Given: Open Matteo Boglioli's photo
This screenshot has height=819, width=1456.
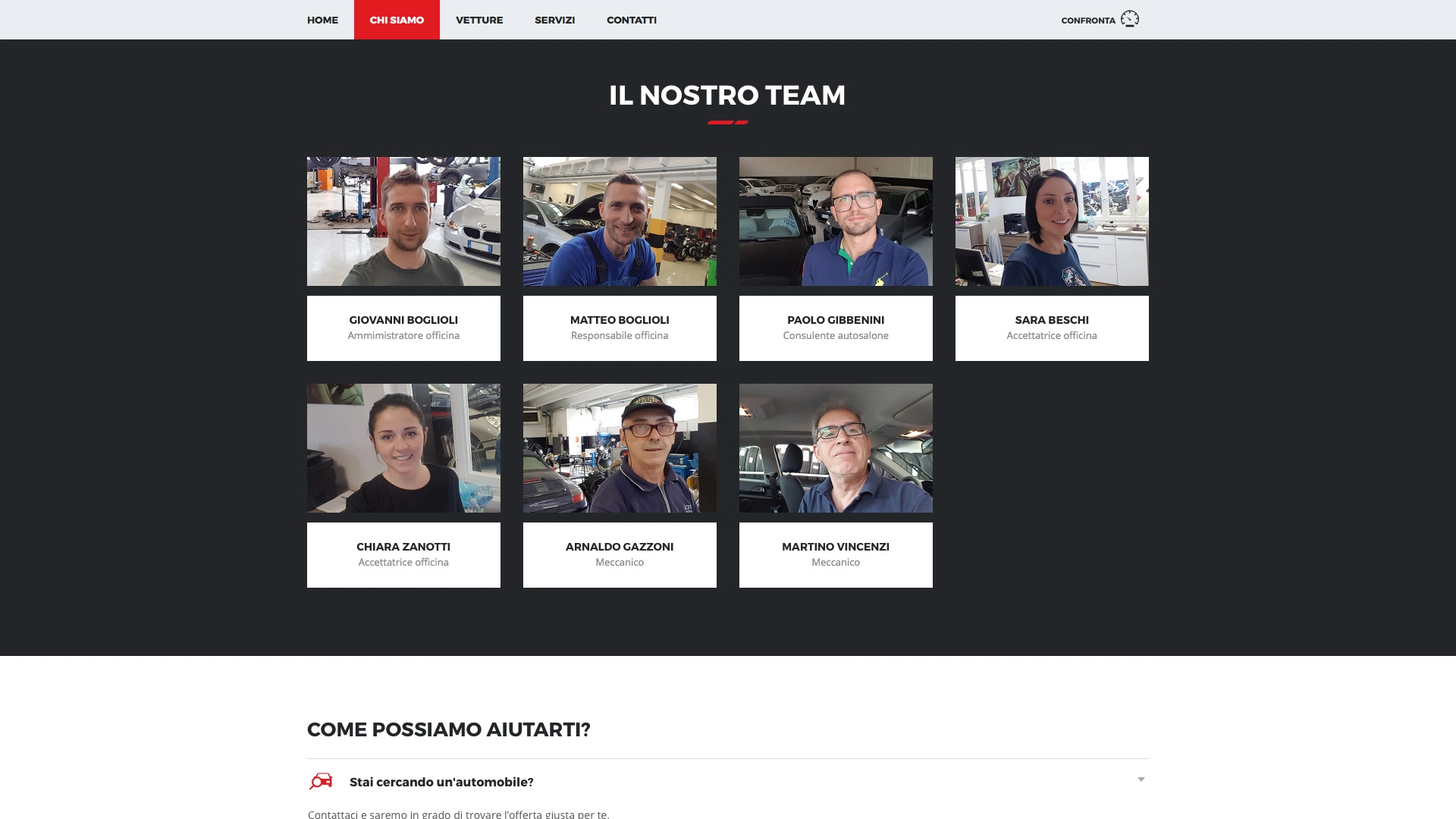Looking at the screenshot, I should [x=620, y=221].
